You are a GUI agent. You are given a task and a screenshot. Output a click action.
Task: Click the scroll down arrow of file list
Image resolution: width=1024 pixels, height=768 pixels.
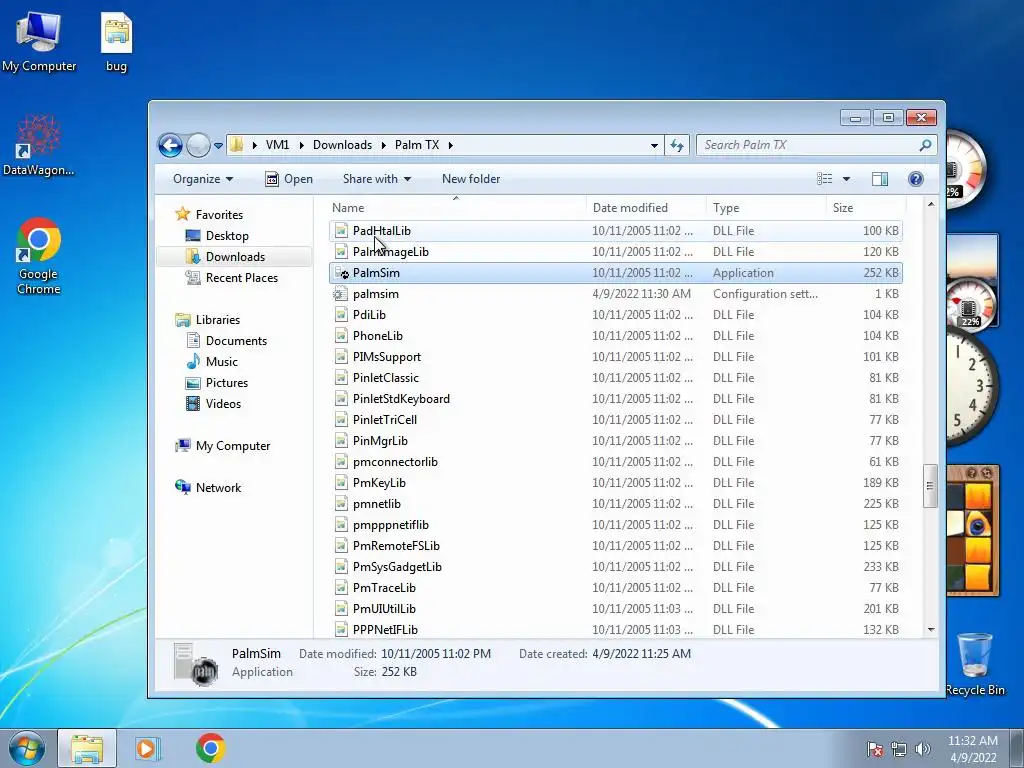pos(931,630)
